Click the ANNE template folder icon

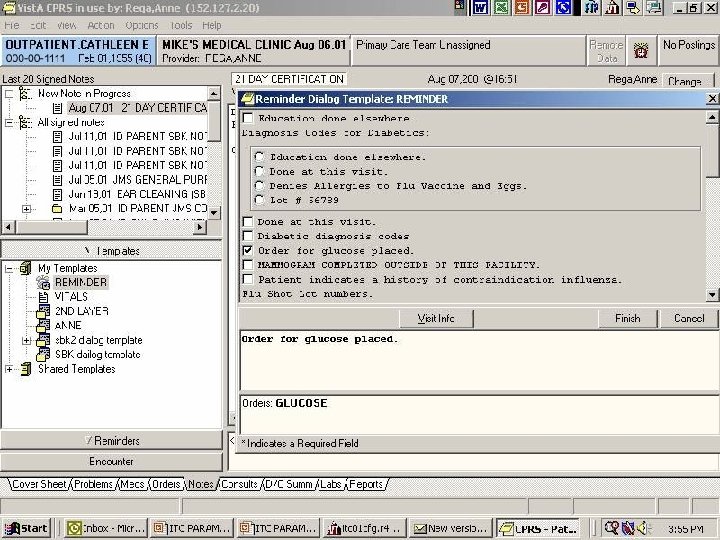coord(43,326)
